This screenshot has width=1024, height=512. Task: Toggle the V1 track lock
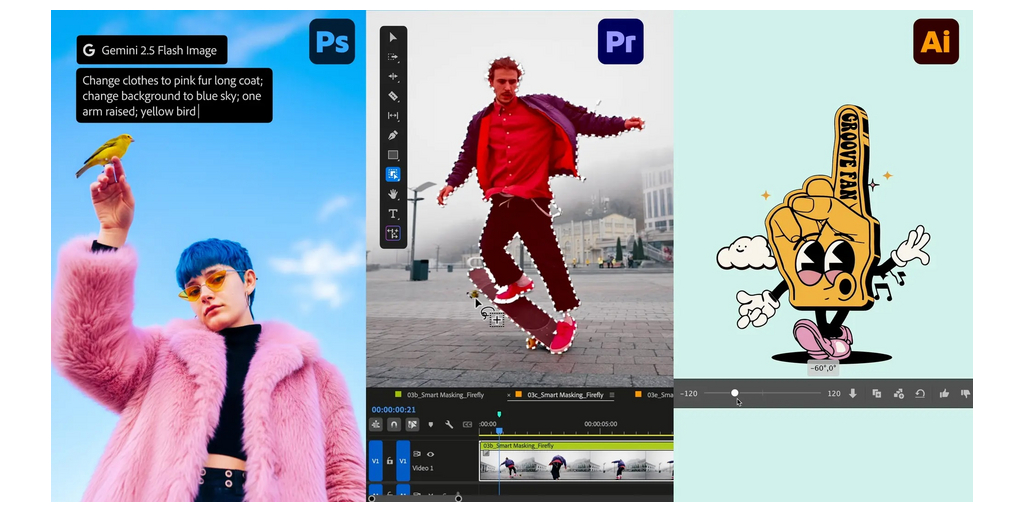pos(390,461)
